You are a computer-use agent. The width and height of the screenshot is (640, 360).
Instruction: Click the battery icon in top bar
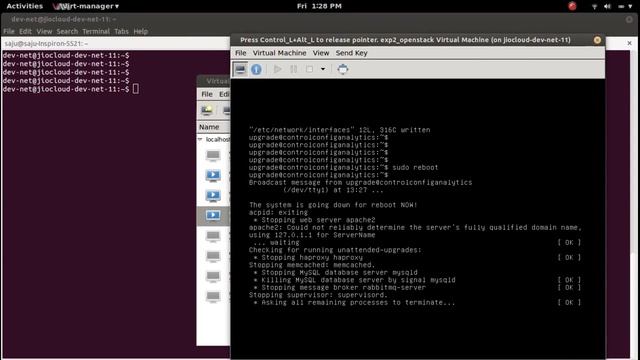621,7
